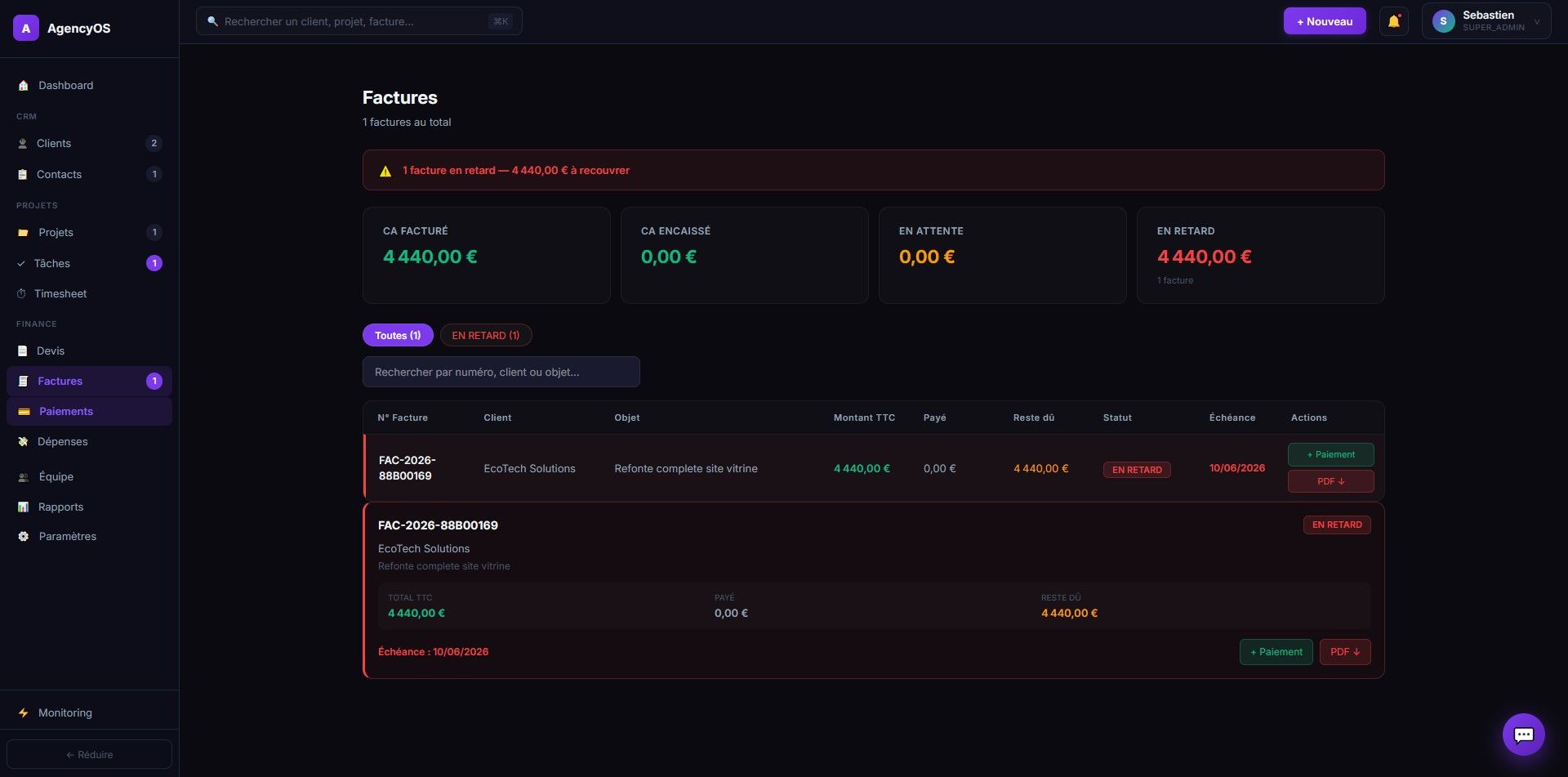Click the AgencyOS logo icon
Image resolution: width=1568 pixels, height=777 pixels.
(26, 28)
